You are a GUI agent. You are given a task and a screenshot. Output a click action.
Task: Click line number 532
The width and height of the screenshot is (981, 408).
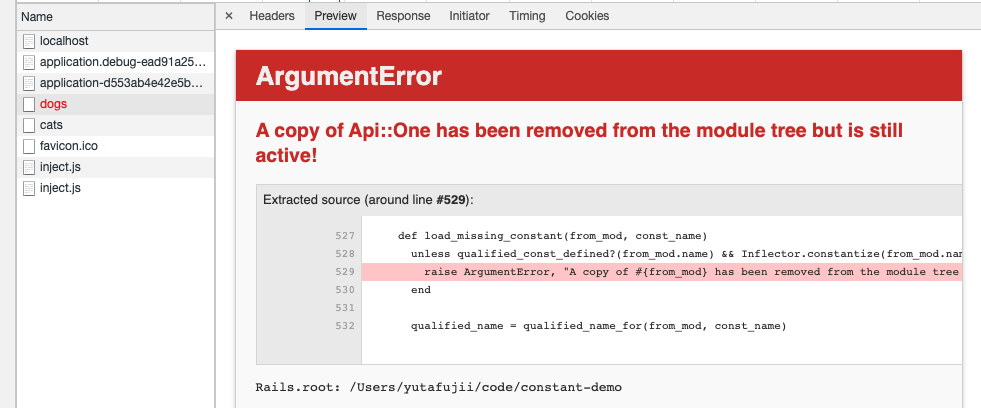[344, 326]
